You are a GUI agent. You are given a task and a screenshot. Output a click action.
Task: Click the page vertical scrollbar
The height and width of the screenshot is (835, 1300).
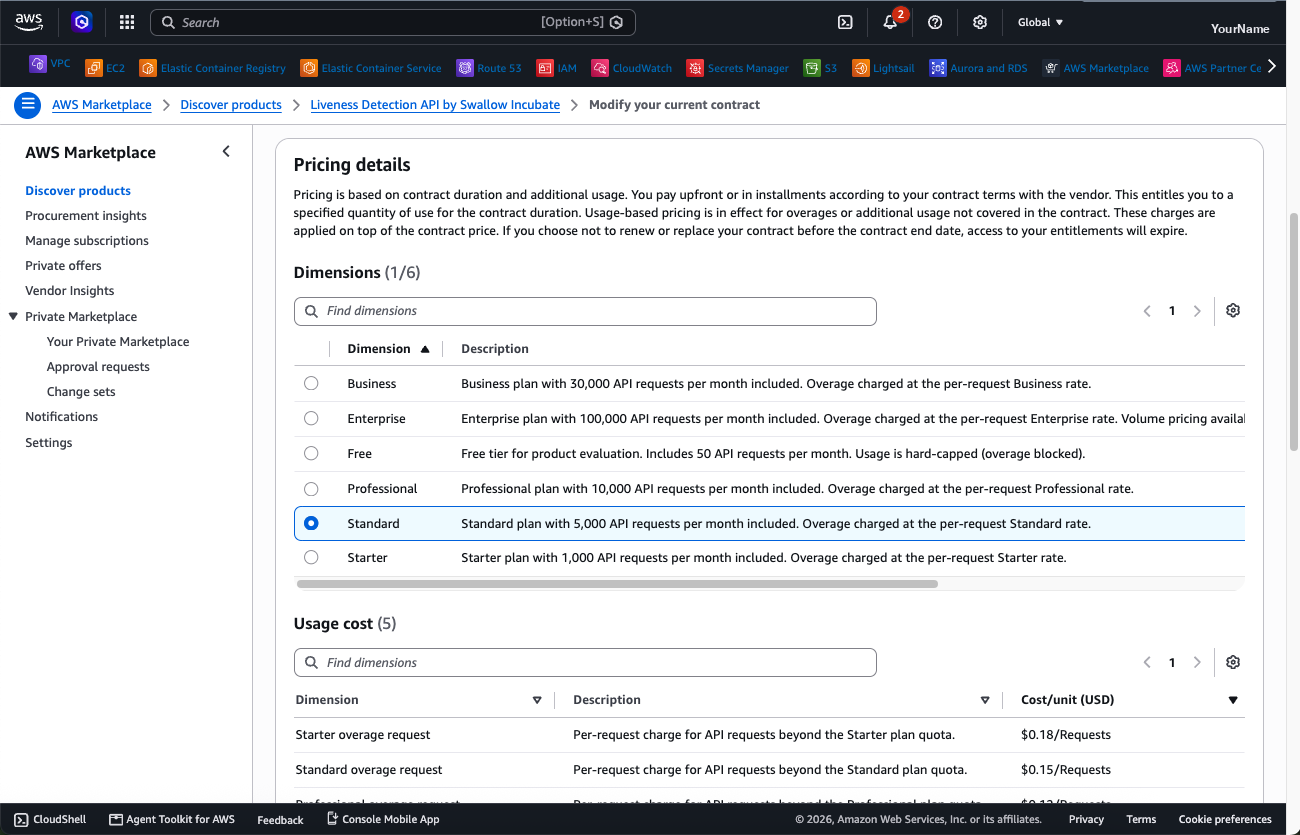(1293, 330)
